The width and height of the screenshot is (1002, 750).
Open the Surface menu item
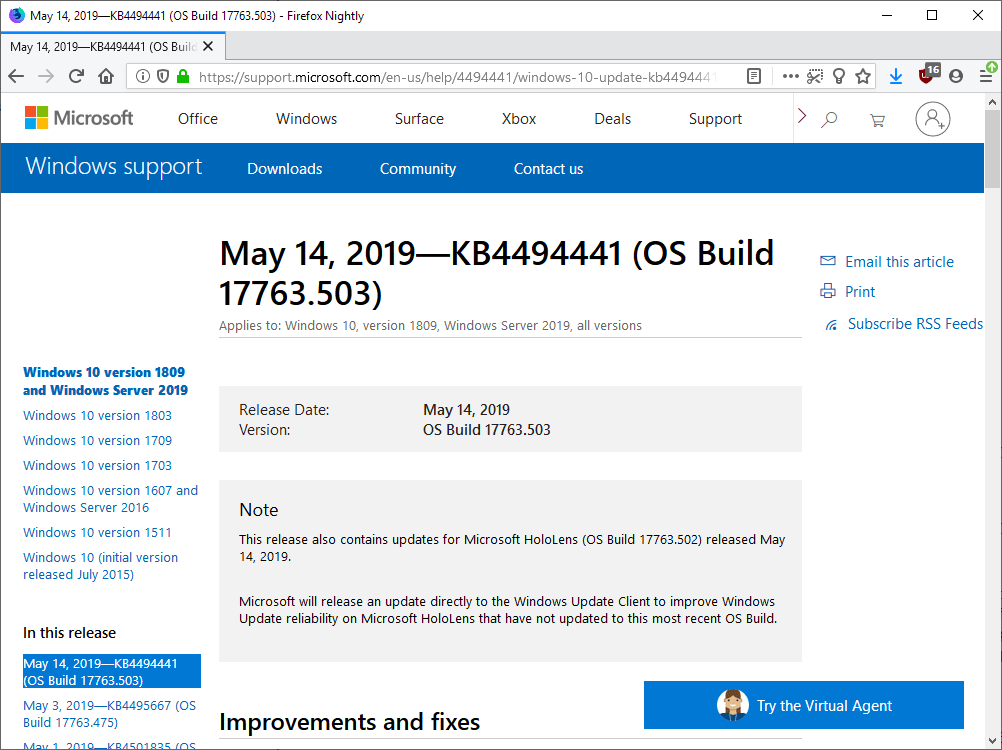click(419, 119)
